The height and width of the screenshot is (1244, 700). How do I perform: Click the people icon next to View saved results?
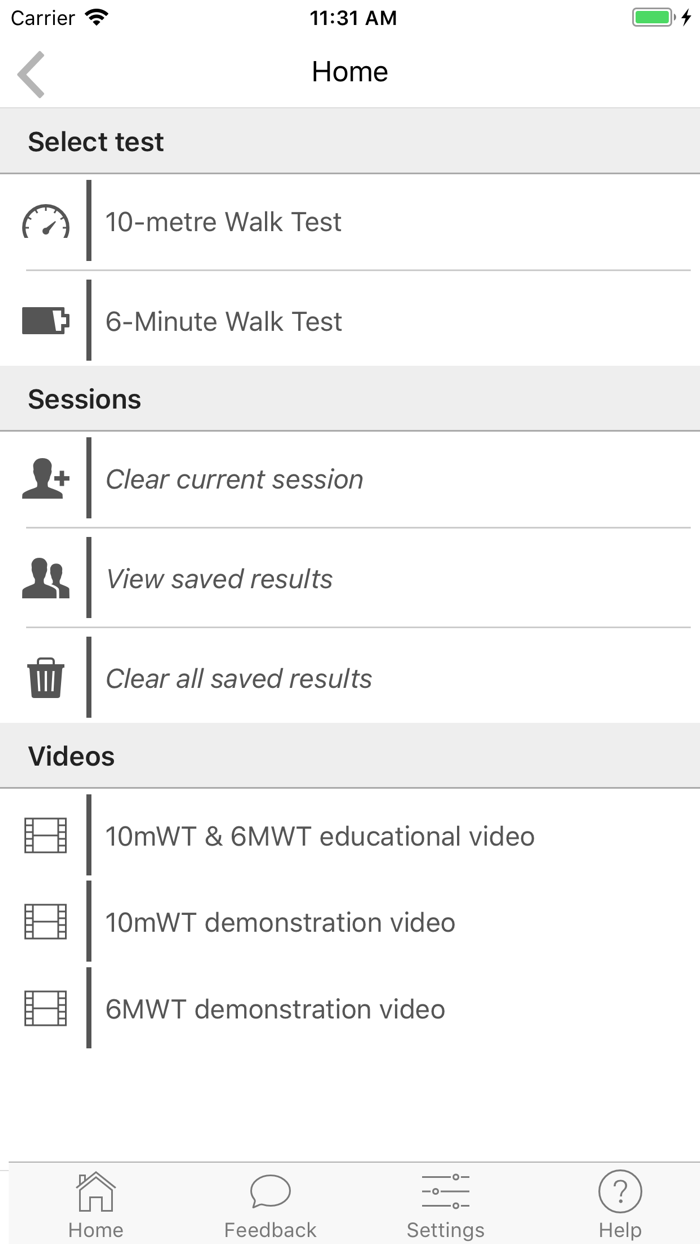tap(45, 578)
